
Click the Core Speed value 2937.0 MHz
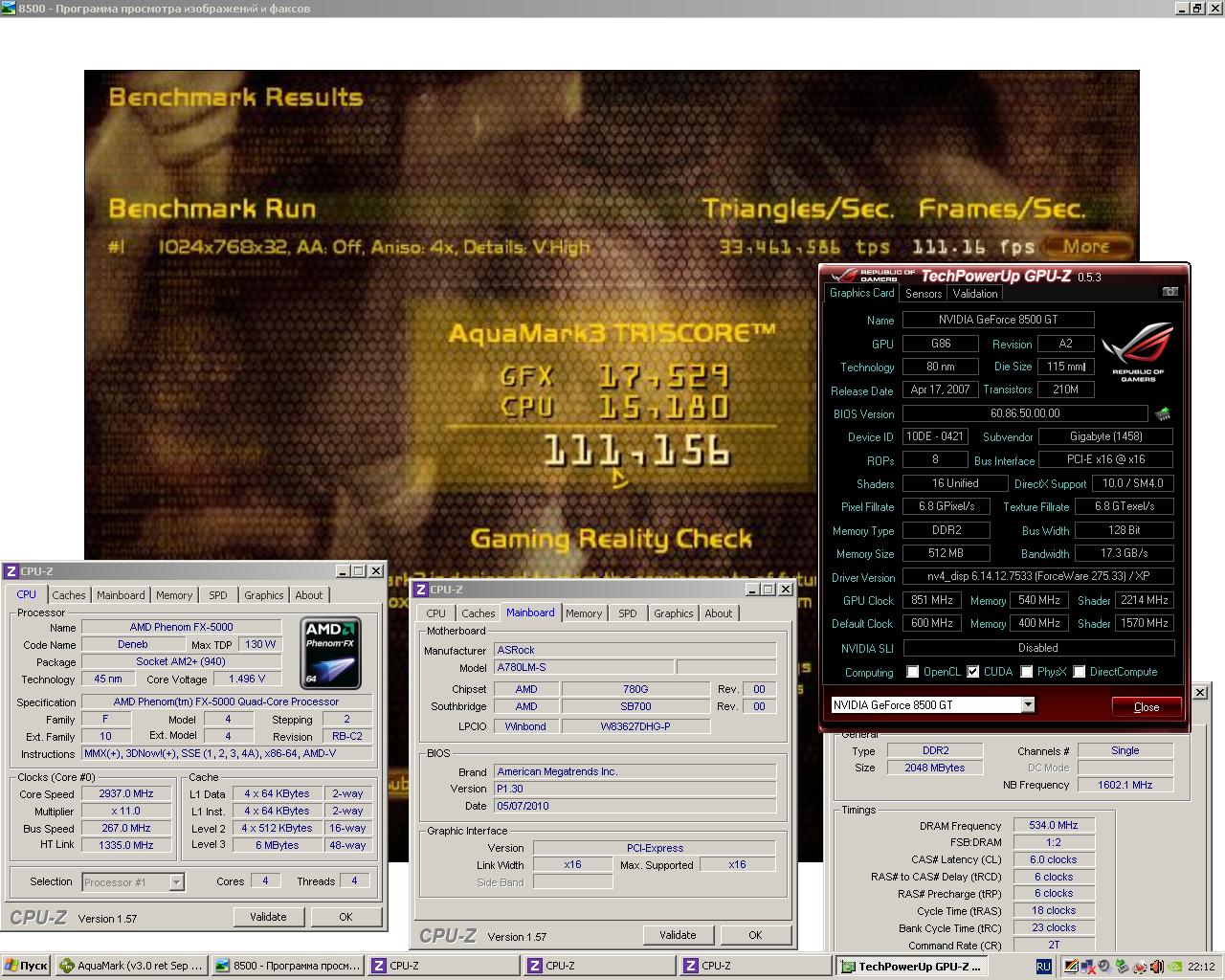[x=126, y=793]
